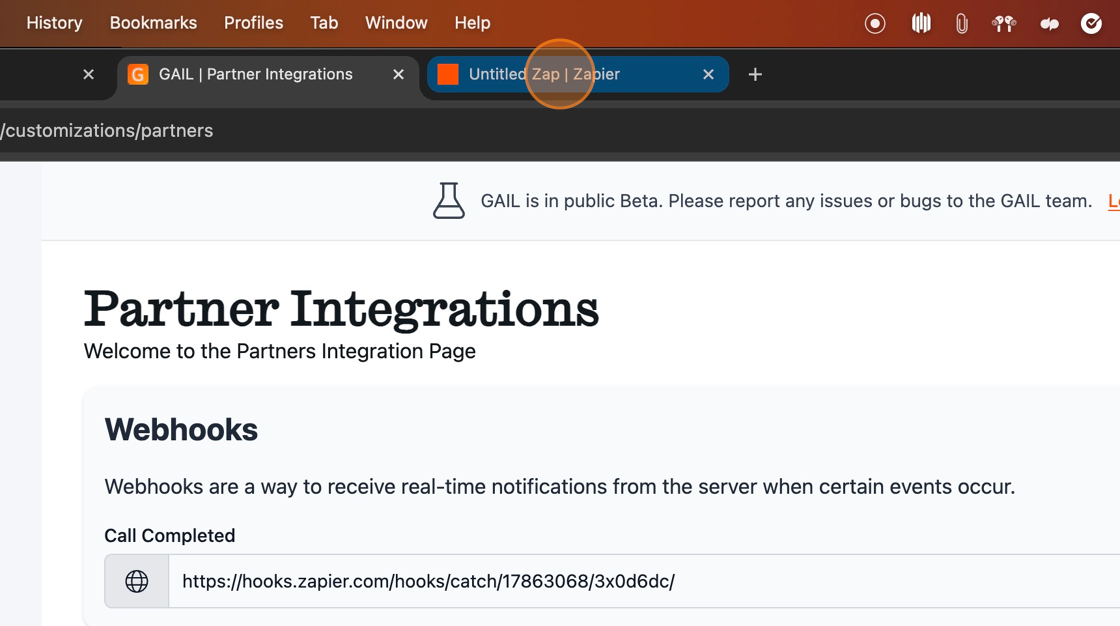This screenshot has width=1120, height=626.
Task: Open the AirPods status icon
Action: coord(1004,23)
